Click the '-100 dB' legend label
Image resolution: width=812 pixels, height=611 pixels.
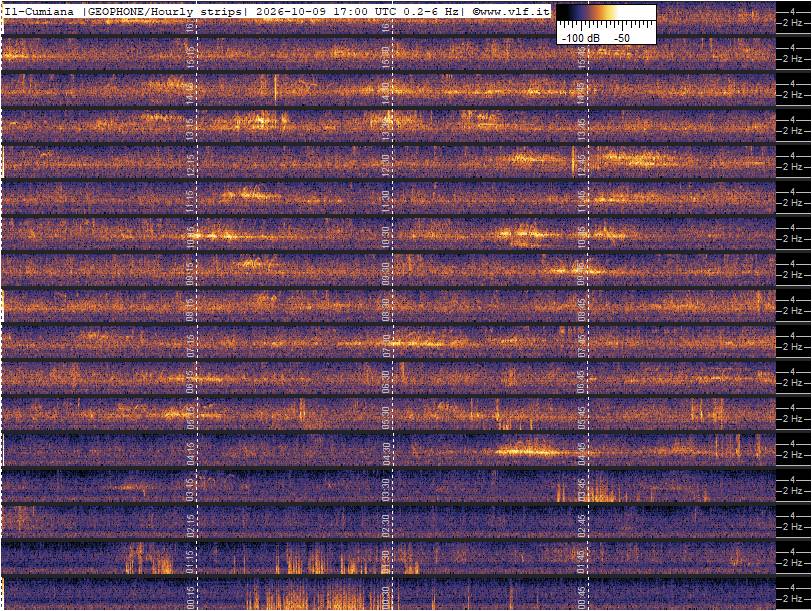tap(581, 38)
